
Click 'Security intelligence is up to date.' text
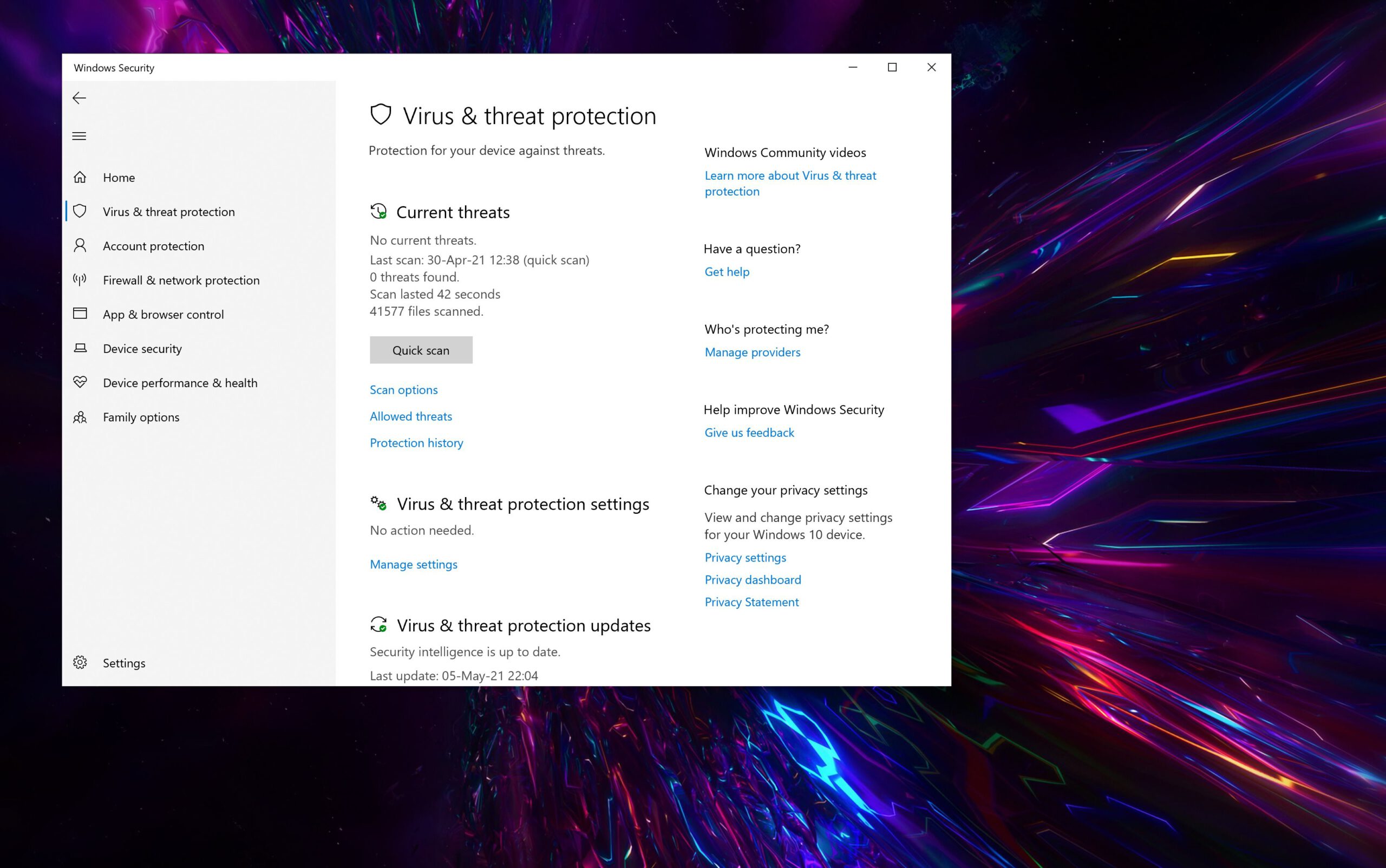pyautogui.click(x=465, y=651)
